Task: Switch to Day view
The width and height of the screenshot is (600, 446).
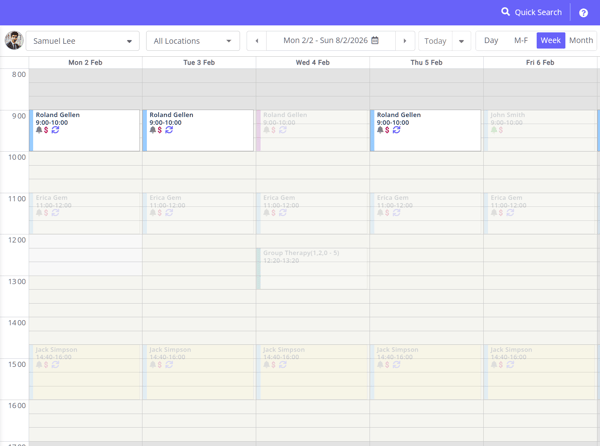Action: [491, 40]
